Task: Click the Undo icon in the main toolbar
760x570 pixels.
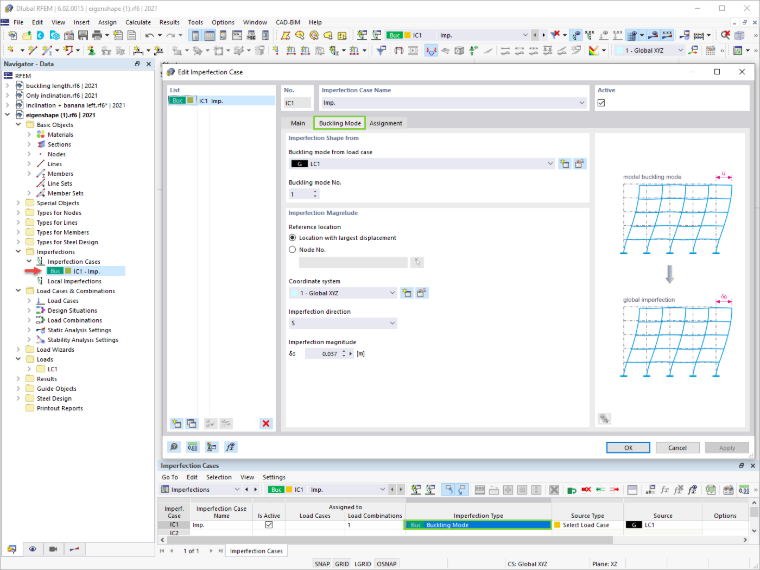Action: (149, 35)
